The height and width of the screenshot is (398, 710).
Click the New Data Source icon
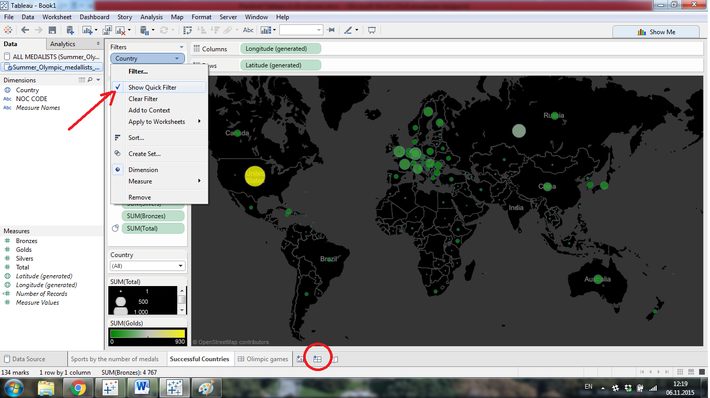(70, 30)
